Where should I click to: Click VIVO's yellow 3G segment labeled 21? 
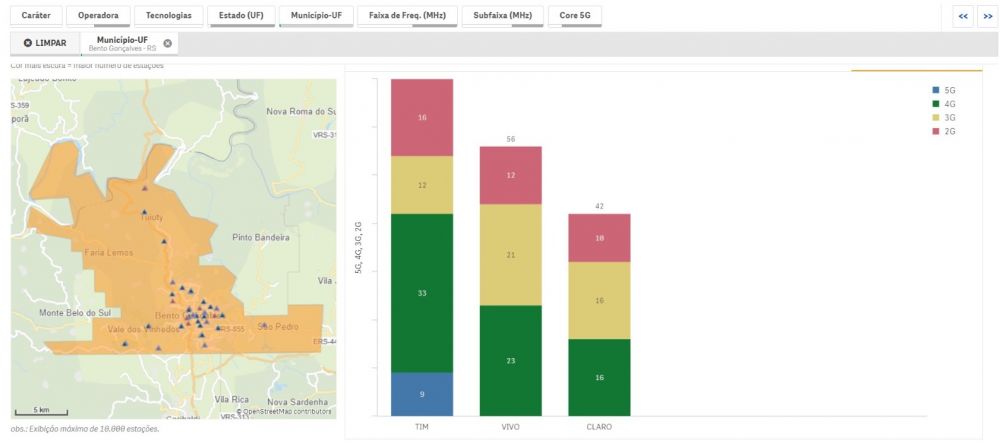511,255
